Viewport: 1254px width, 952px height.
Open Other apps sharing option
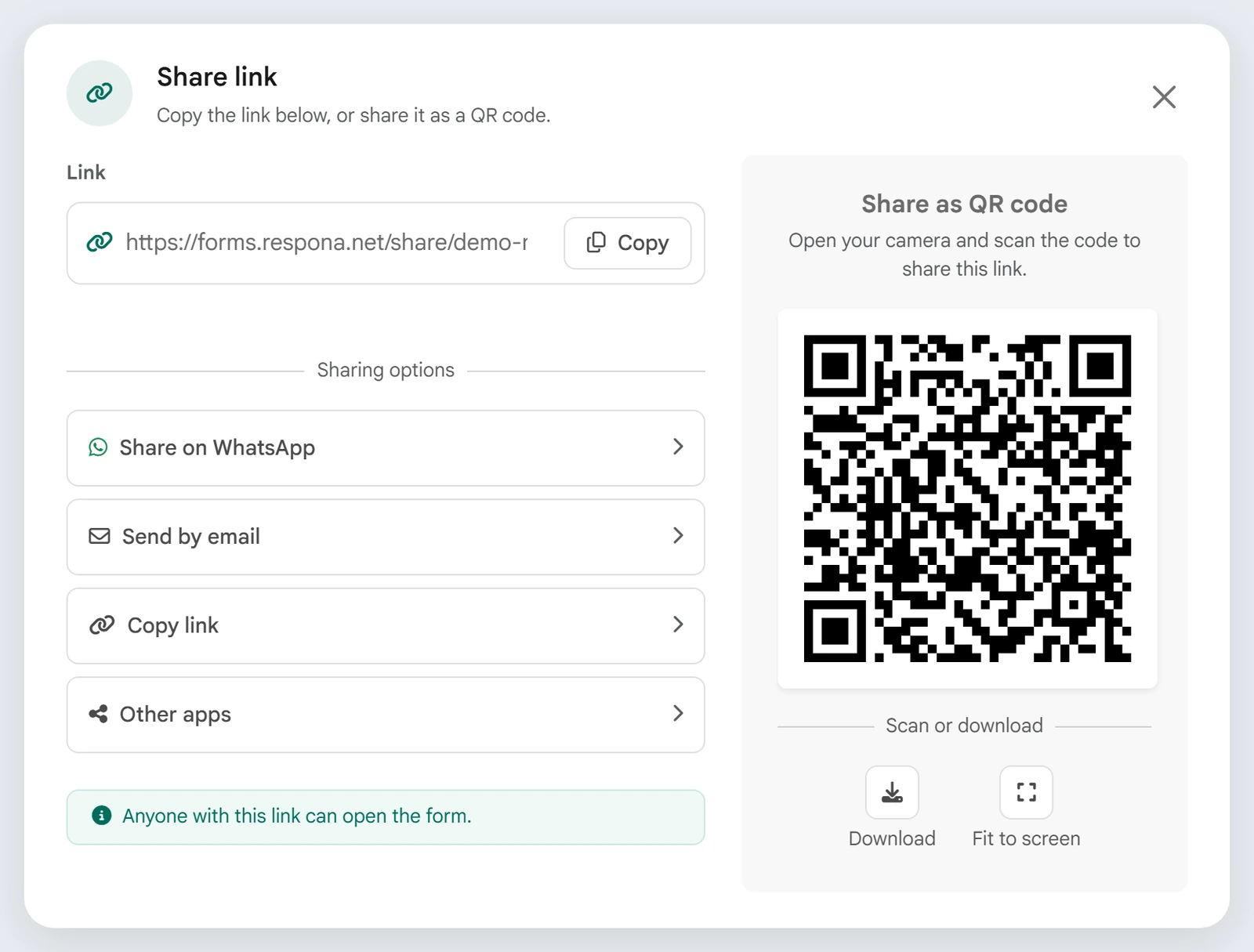(x=386, y=715)
